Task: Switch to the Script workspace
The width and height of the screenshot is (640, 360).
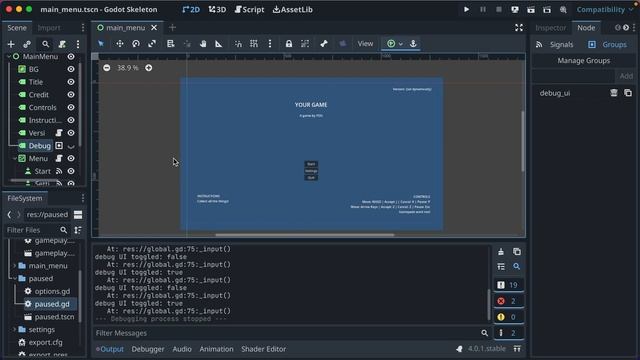Action: (249, 9)
